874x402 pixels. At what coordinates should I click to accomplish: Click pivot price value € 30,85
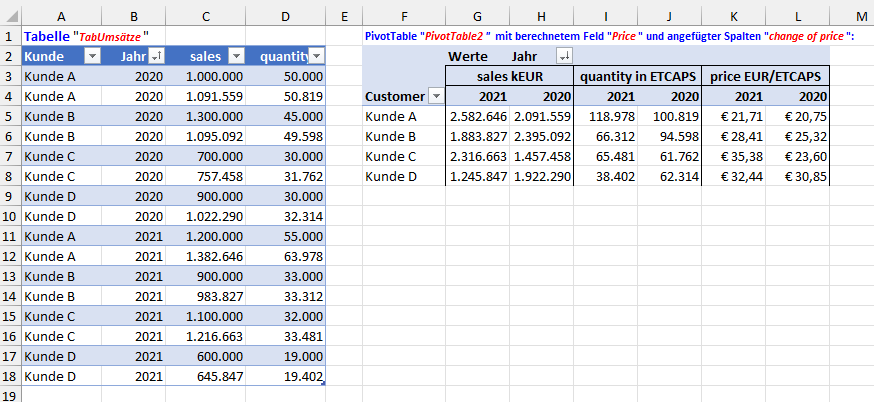point(798,177)
